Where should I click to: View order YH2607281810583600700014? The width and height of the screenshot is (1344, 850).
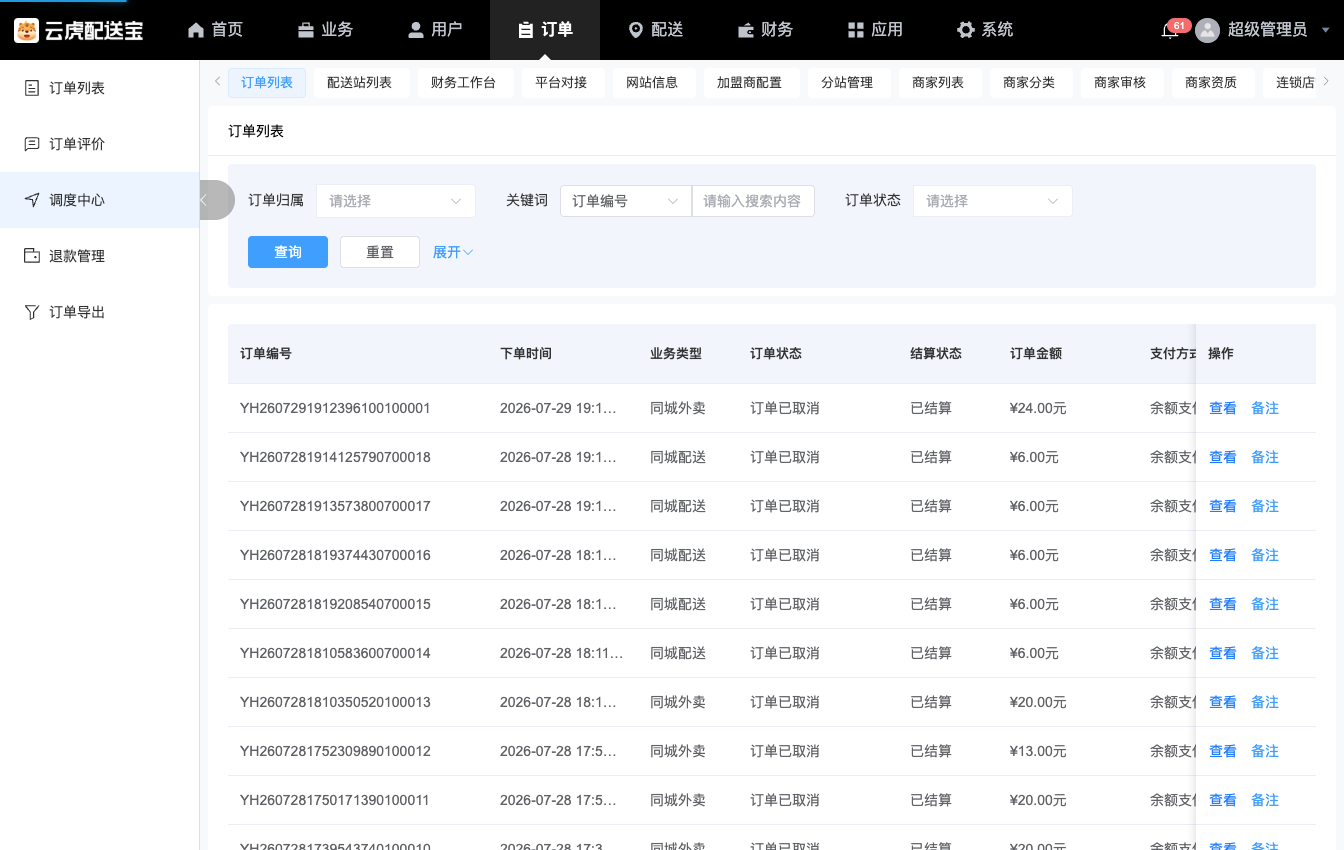point(1223,653)
